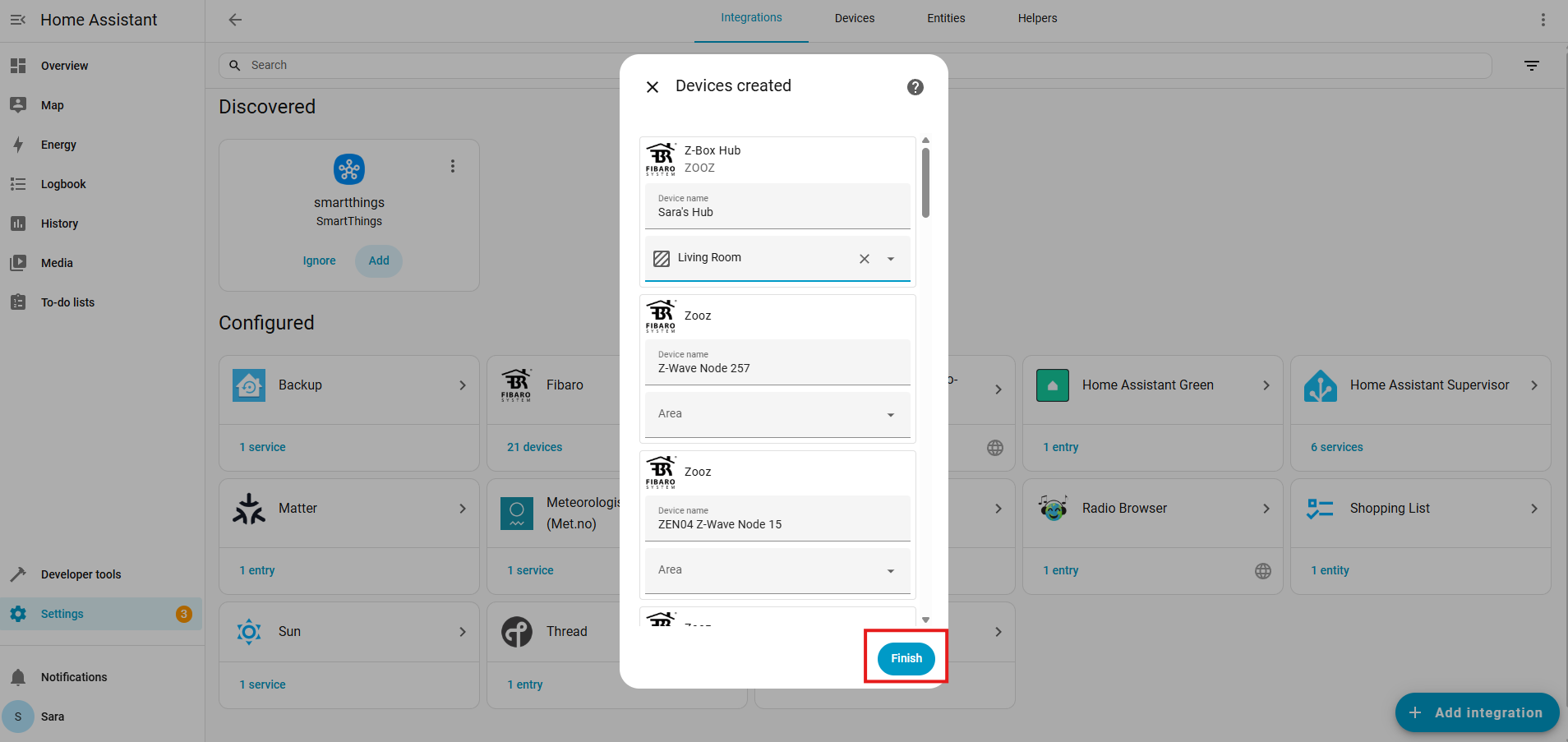This screenshot has height=742, width=1568.
Task: Click the Thread integration icon
Action: (517, 632)
